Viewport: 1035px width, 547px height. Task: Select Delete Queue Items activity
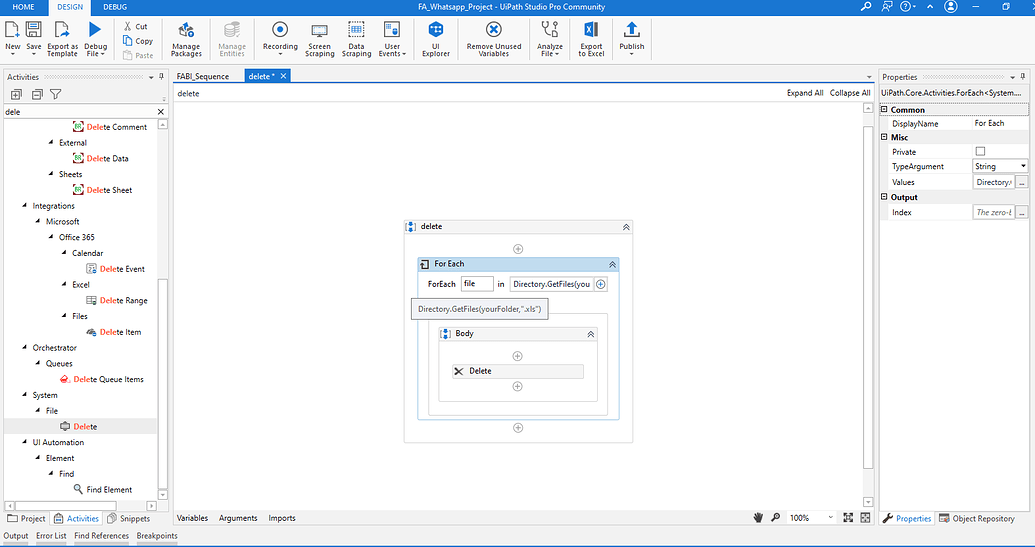(108, 379)
